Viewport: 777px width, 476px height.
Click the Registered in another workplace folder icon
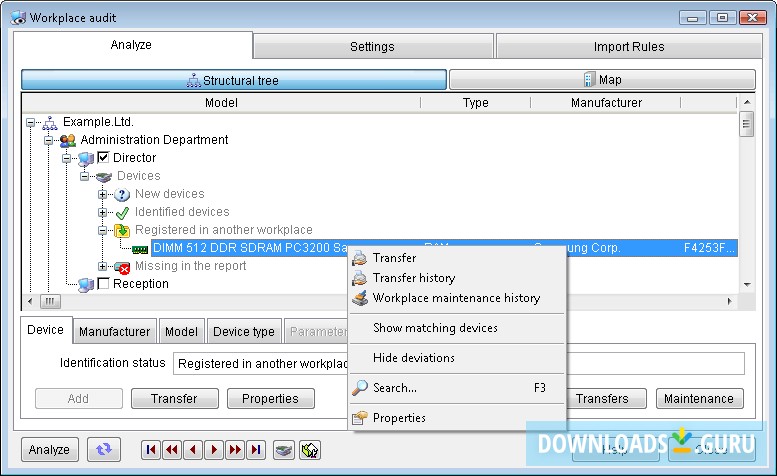pyautogui.click(x=122, y=231)
